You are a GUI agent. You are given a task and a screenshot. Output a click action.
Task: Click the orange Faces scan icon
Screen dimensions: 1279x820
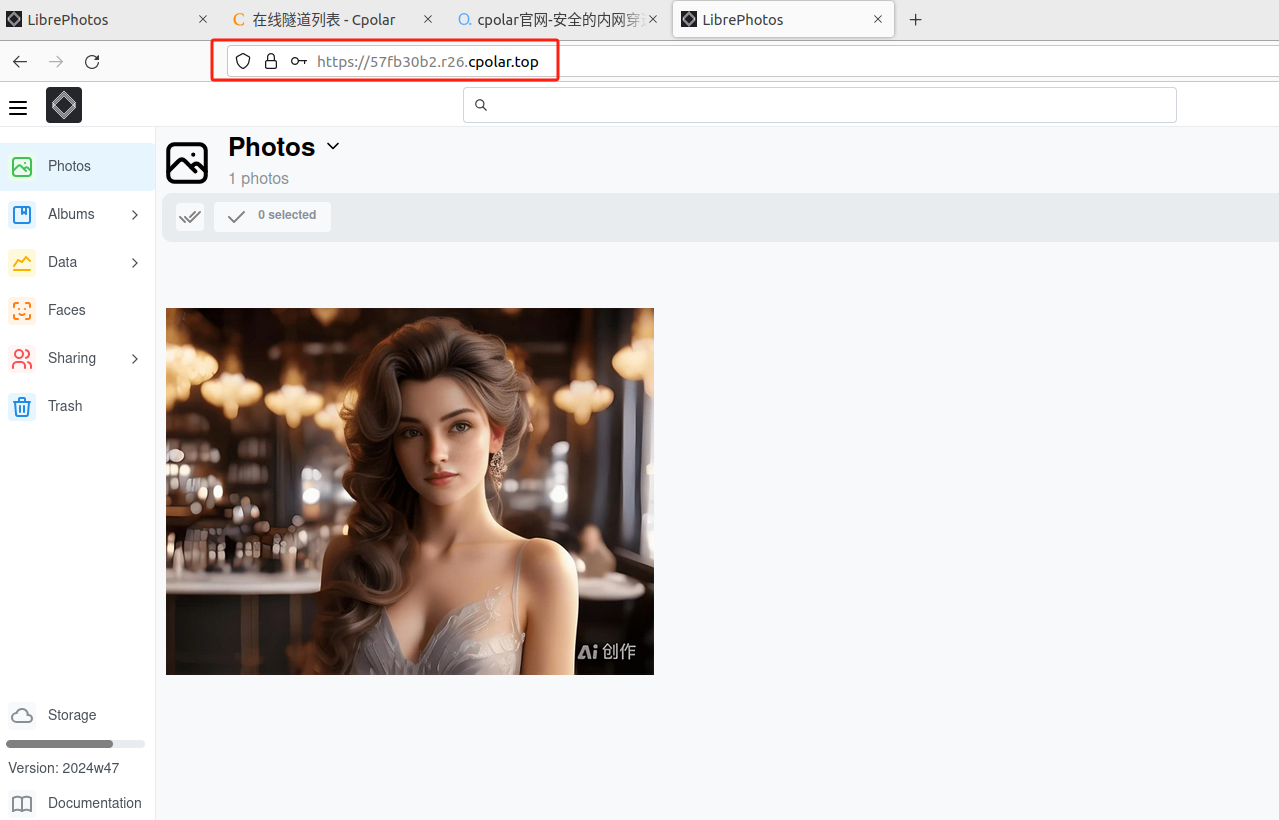(22, 310)
